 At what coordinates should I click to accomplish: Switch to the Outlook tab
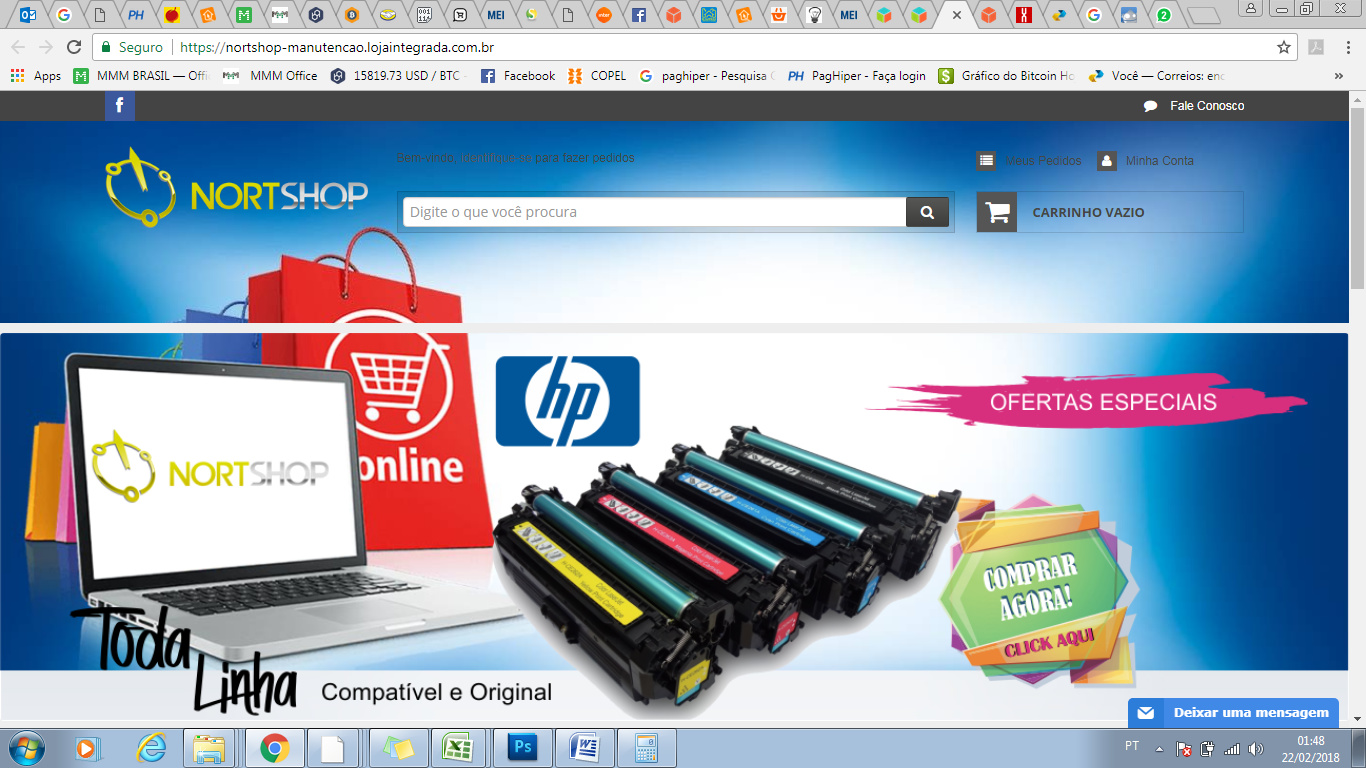29,15
